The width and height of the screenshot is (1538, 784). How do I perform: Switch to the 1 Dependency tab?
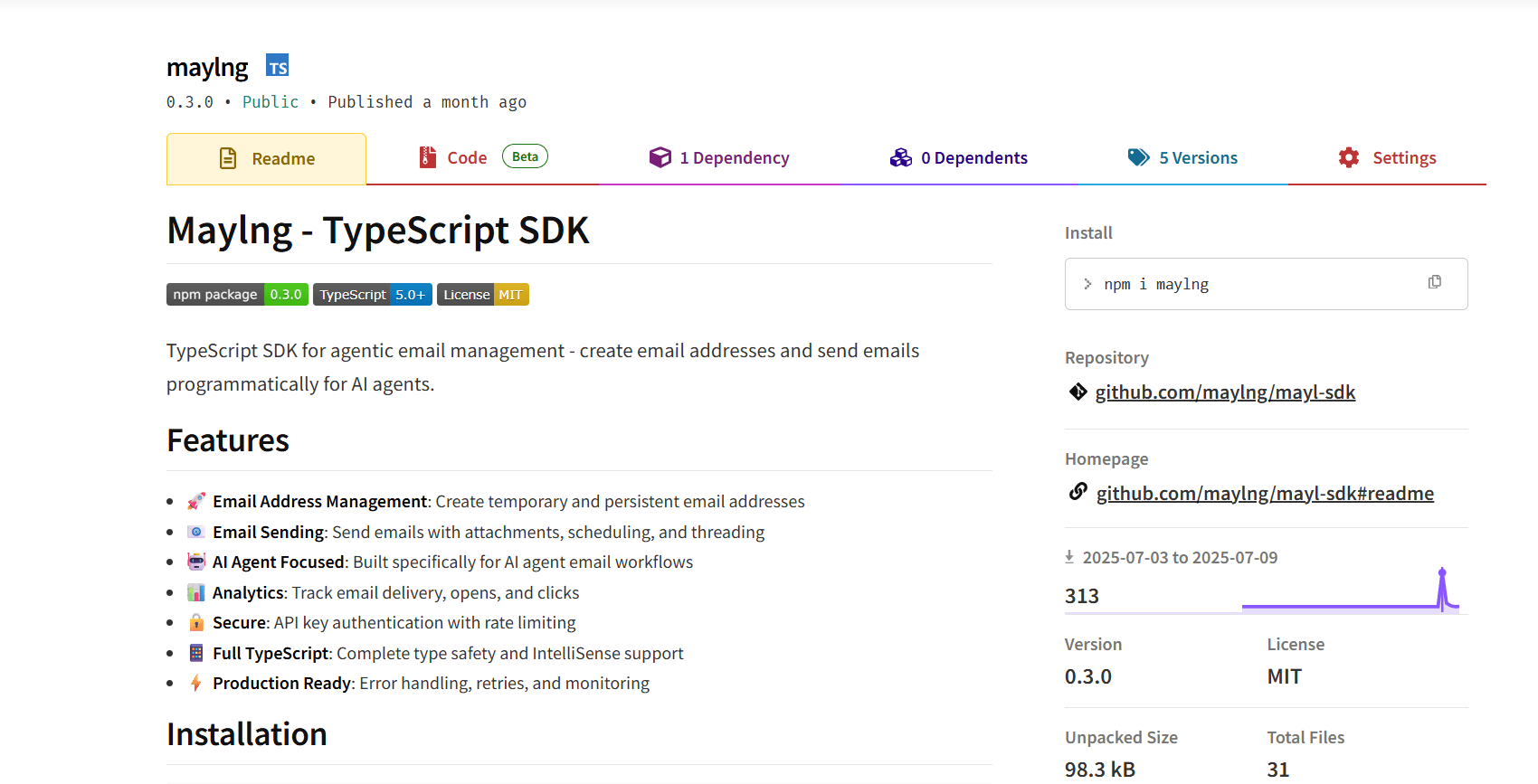coord(720,158)
